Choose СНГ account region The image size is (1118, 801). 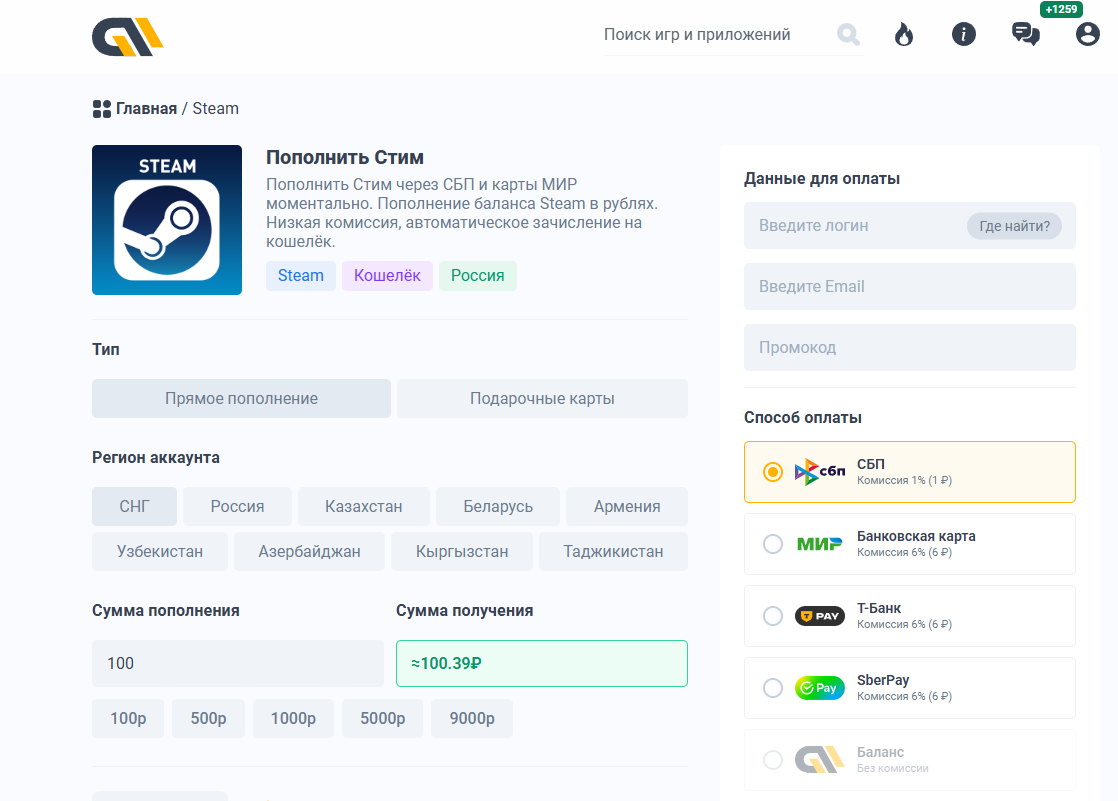[134, 506]
